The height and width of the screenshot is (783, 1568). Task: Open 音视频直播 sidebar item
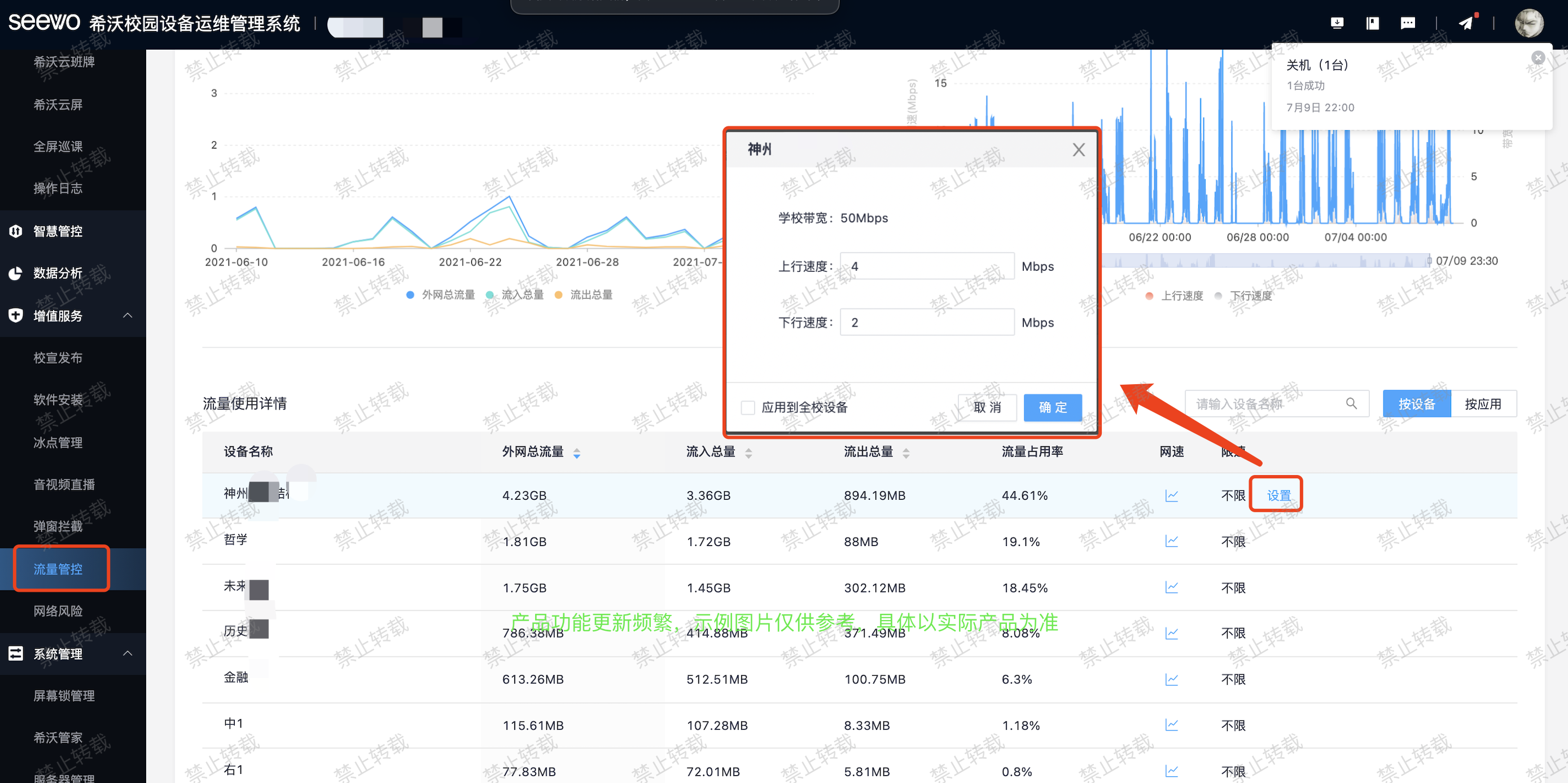(x=64, y=484)
